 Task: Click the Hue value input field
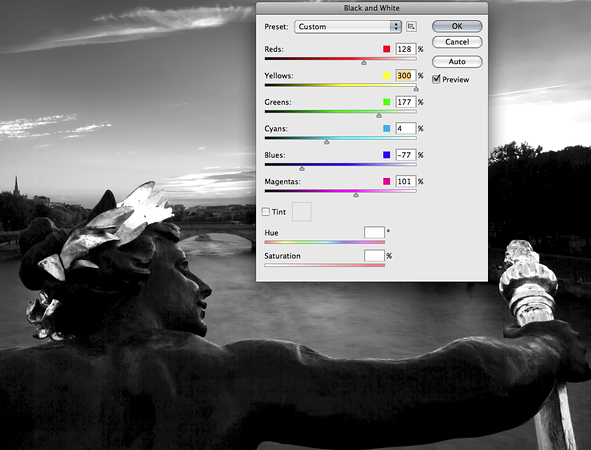374,233
